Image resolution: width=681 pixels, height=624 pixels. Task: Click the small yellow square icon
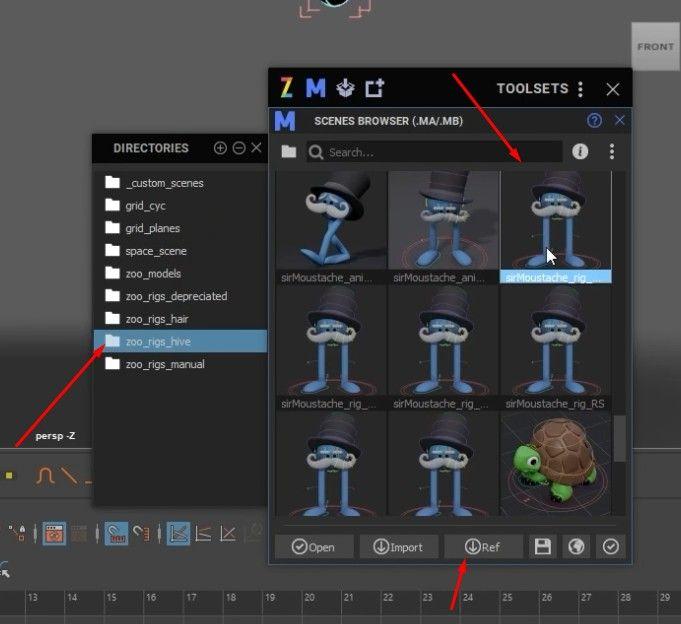pos(9,475)
